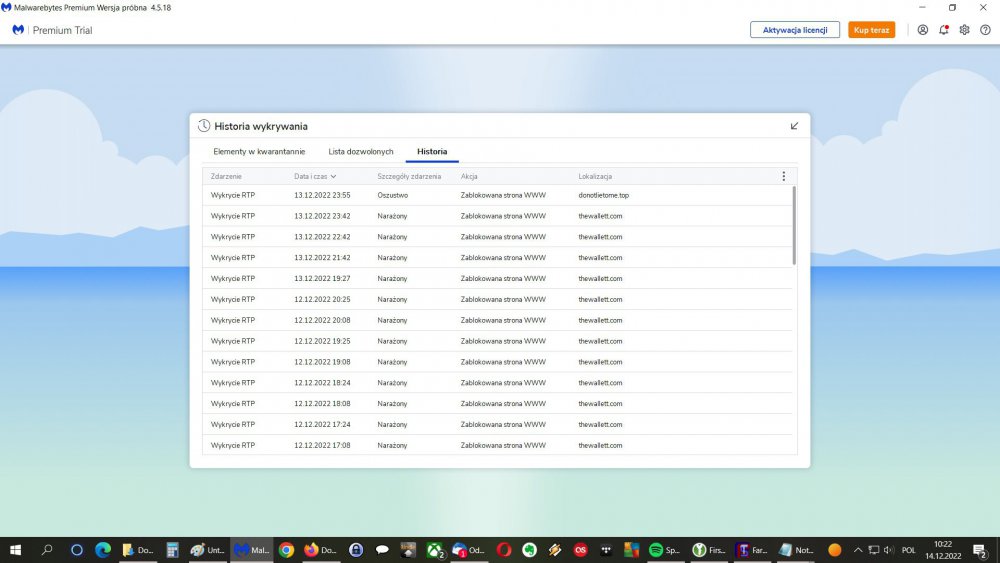Click the Lokalizacja column header
The width and height of the screenshot is (1000, 563).
(595, 176)
